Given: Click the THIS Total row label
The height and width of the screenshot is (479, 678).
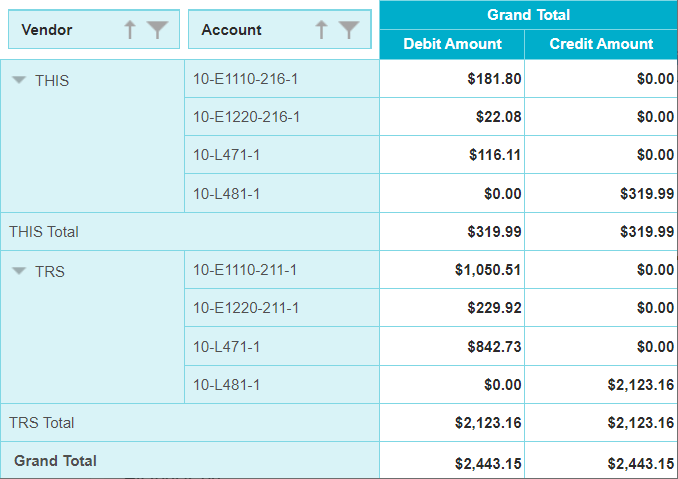Looking at the screenshot, I should (44, 231).
